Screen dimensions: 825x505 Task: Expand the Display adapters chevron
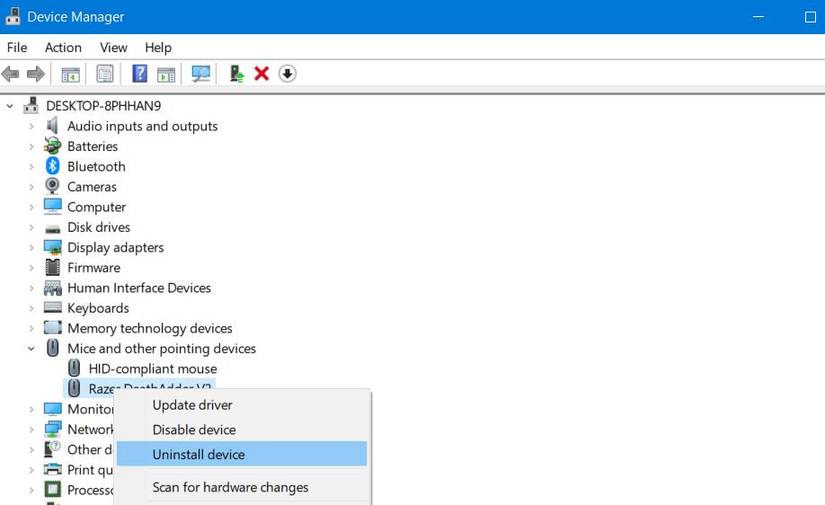[x=32, y=248]
